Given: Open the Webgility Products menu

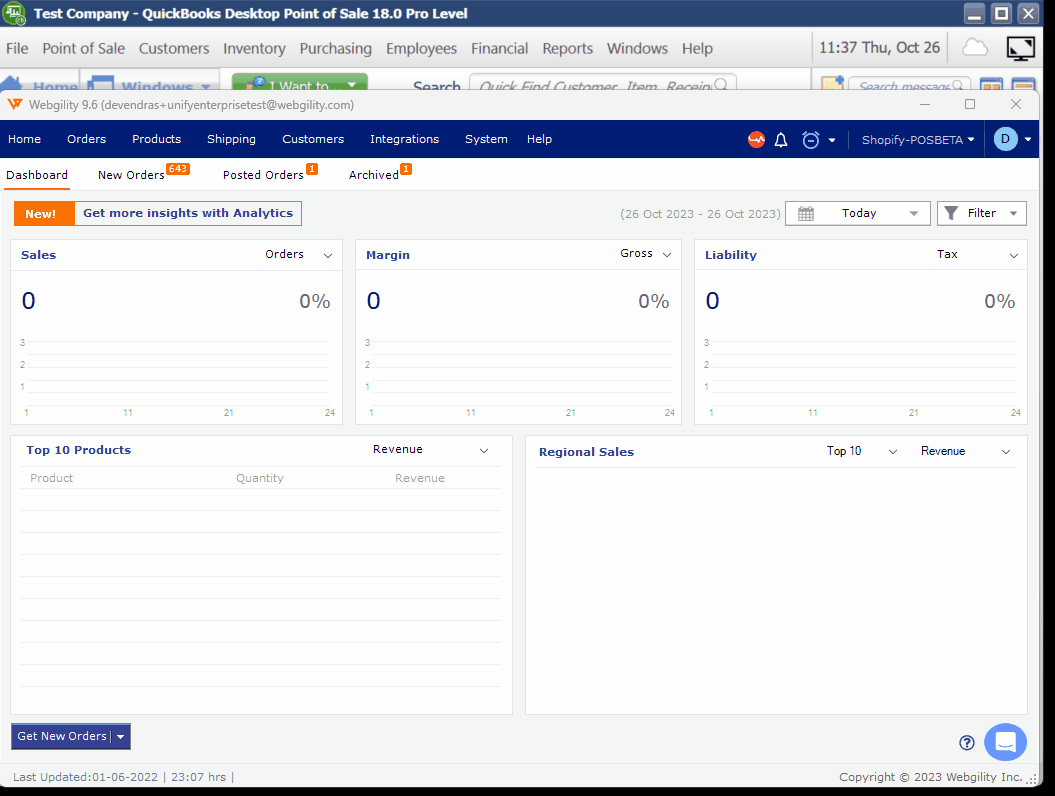Looking at the screenshot, I should coord(156,139).
